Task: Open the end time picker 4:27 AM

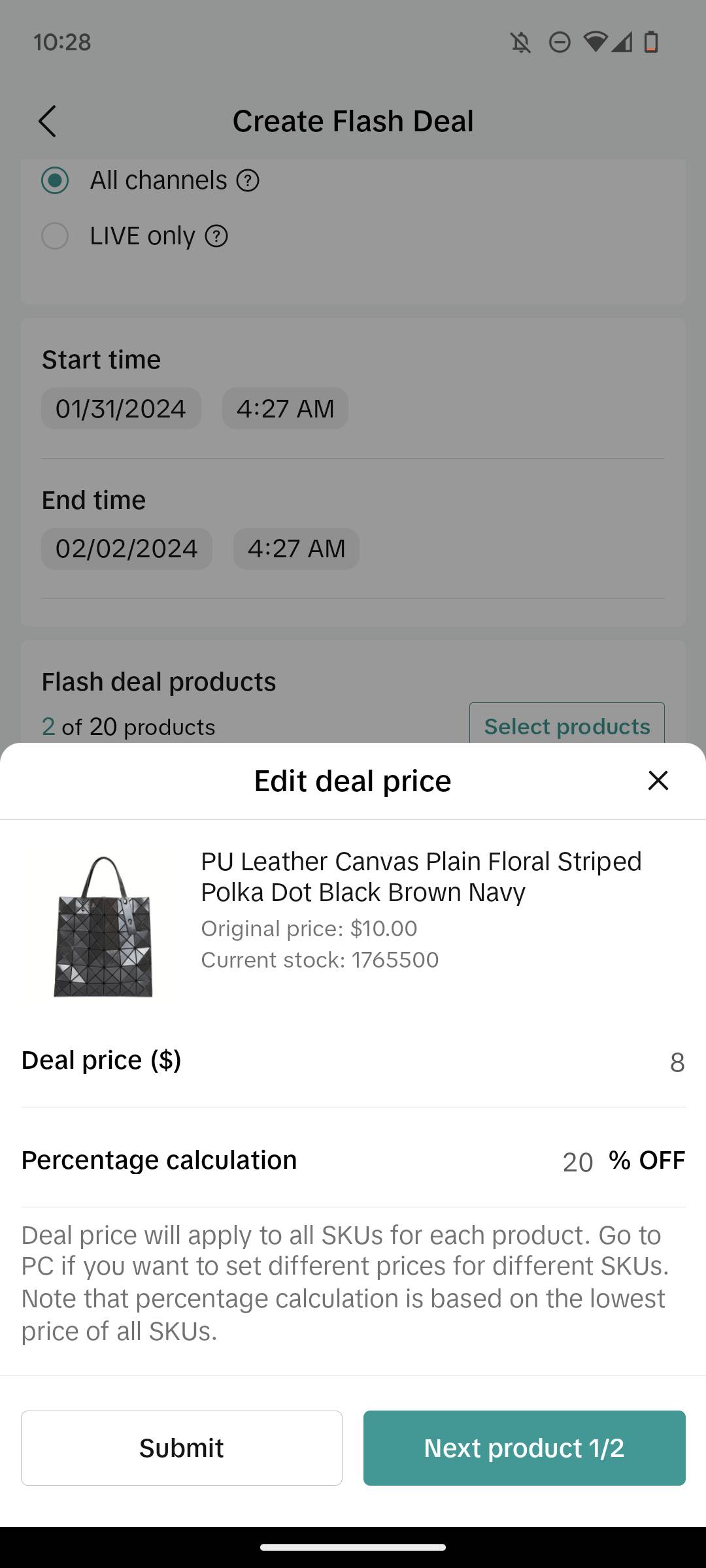Action: point(296,549)
